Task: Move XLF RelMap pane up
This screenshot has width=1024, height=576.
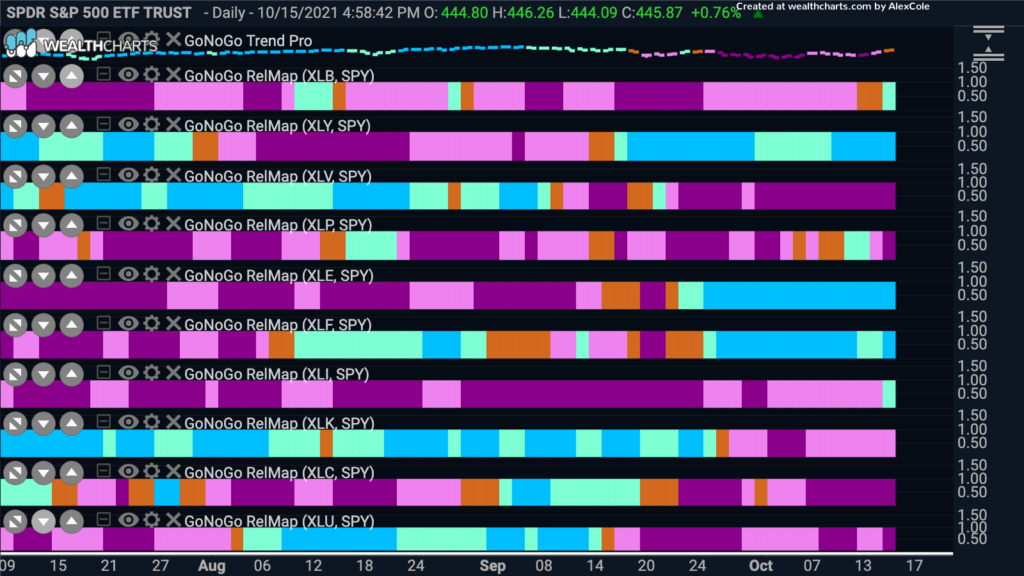Action: click(x=72, y=325)
